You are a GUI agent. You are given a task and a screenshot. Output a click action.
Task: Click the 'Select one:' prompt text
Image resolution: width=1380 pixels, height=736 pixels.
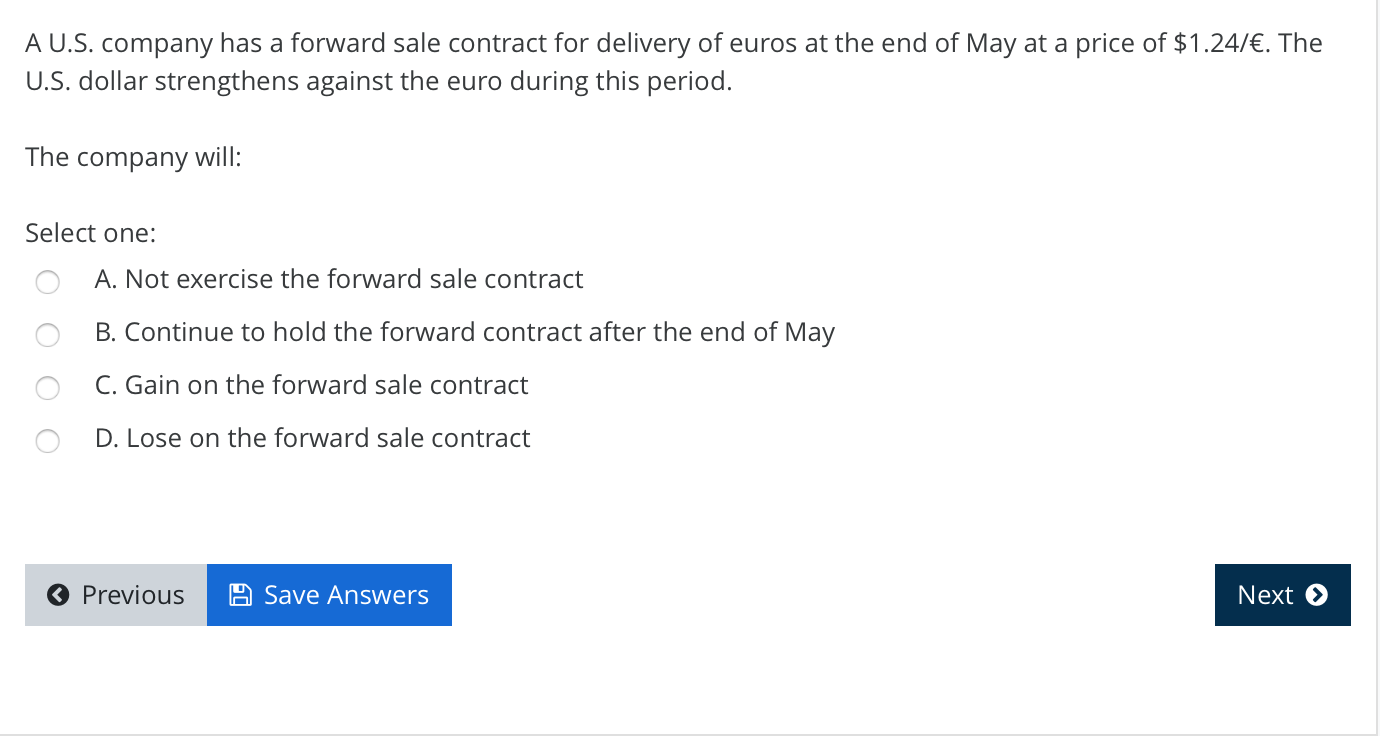coord(90,232)
